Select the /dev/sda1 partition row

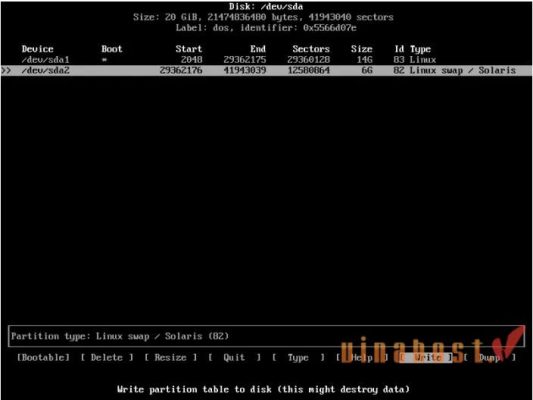coord(266,60)
